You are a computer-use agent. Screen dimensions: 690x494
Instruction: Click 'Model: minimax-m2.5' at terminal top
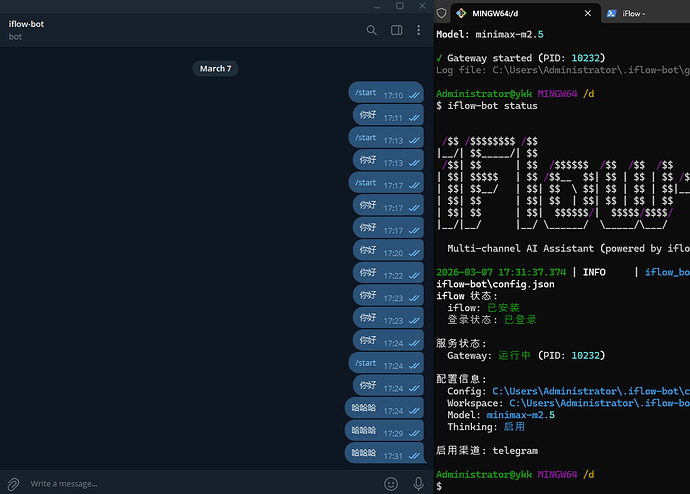490,34
